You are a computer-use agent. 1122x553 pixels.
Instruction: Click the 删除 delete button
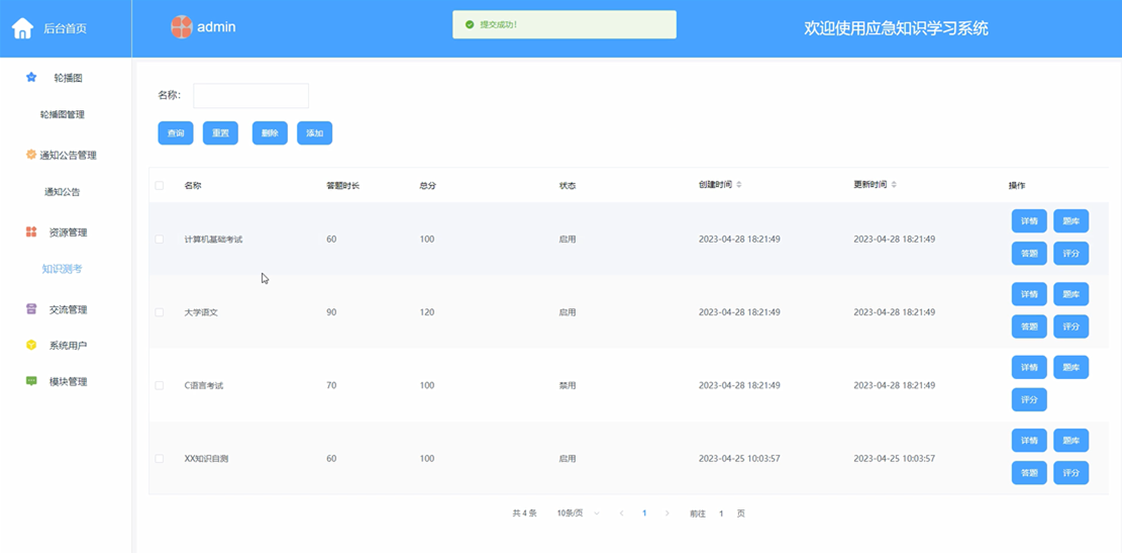pos(270,133)
